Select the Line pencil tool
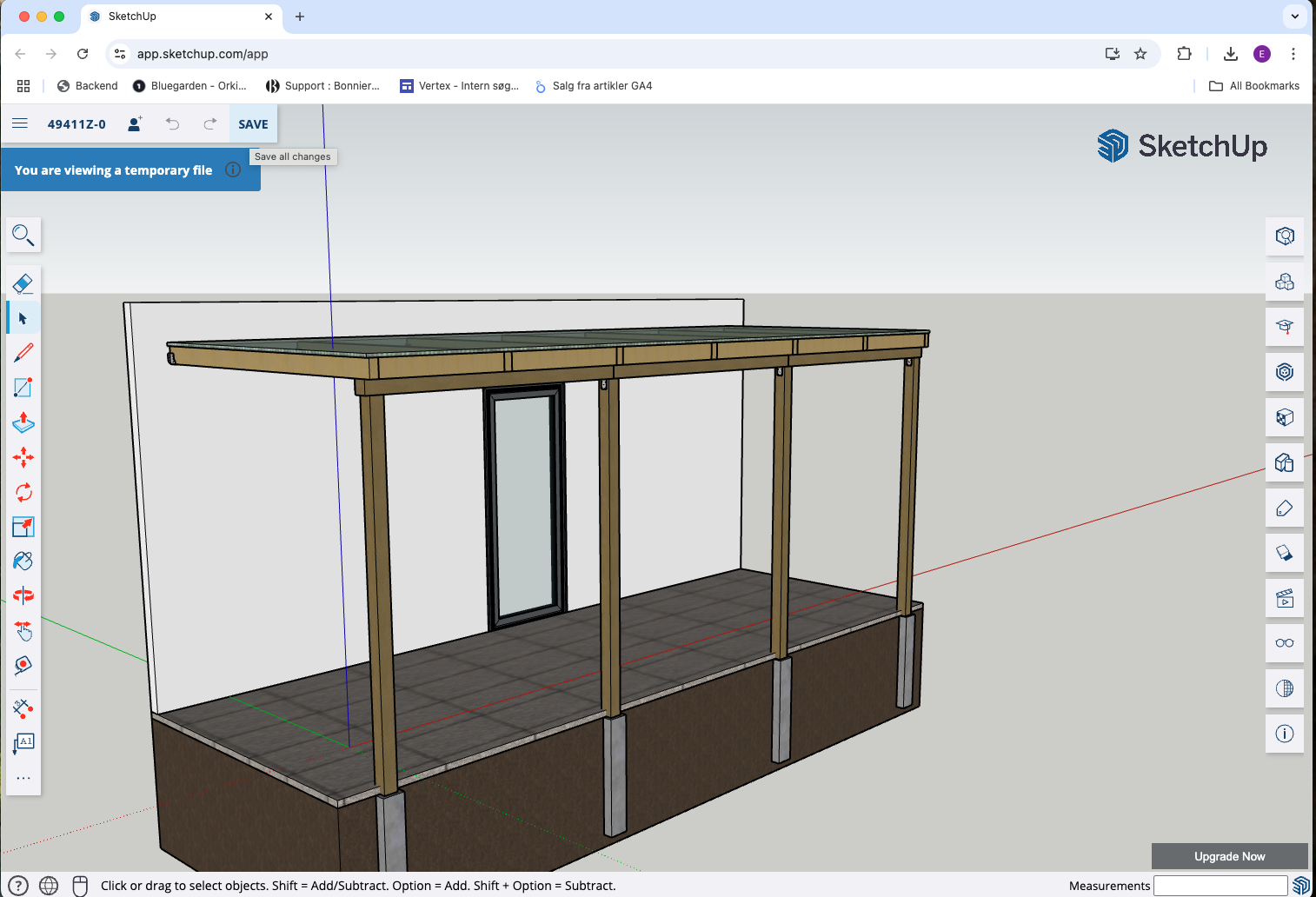The width and height of the screenshot is (1316, 897). [x=23, y=353]
